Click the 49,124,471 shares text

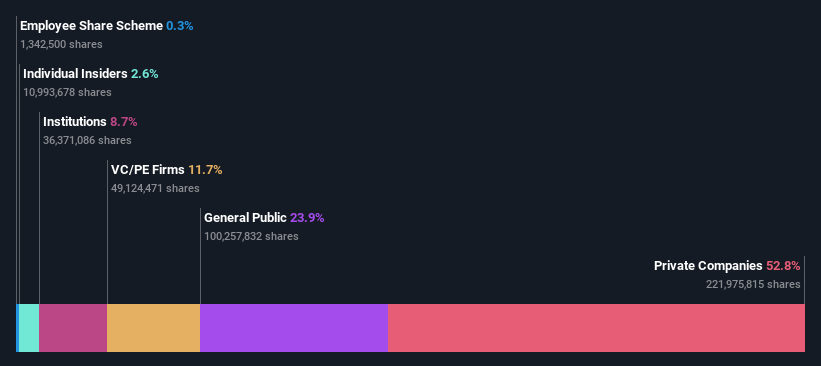(155, 188)
